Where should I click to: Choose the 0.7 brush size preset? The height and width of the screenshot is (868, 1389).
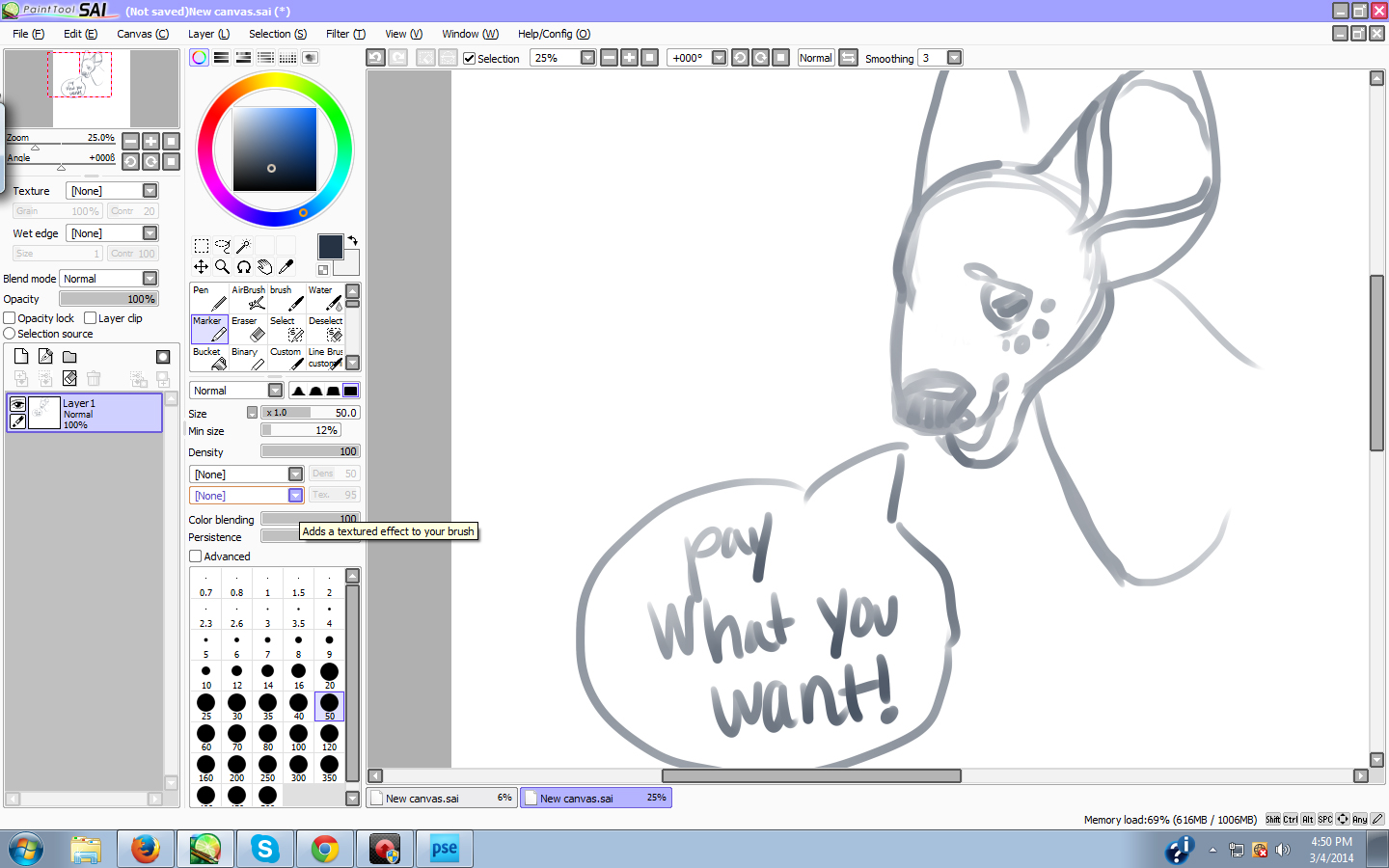pos(206,584)
